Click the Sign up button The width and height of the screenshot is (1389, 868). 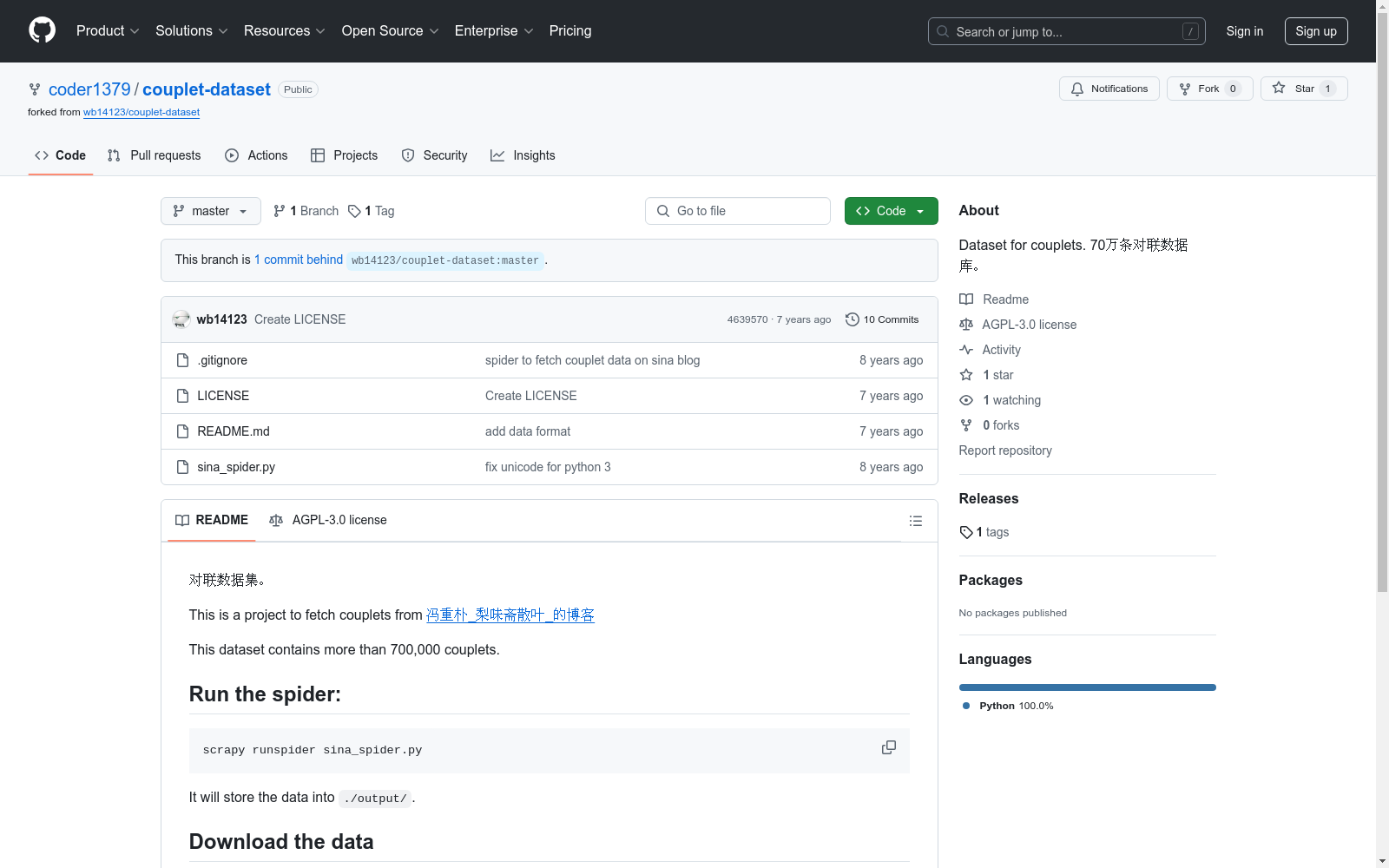tap(1316, 31)
